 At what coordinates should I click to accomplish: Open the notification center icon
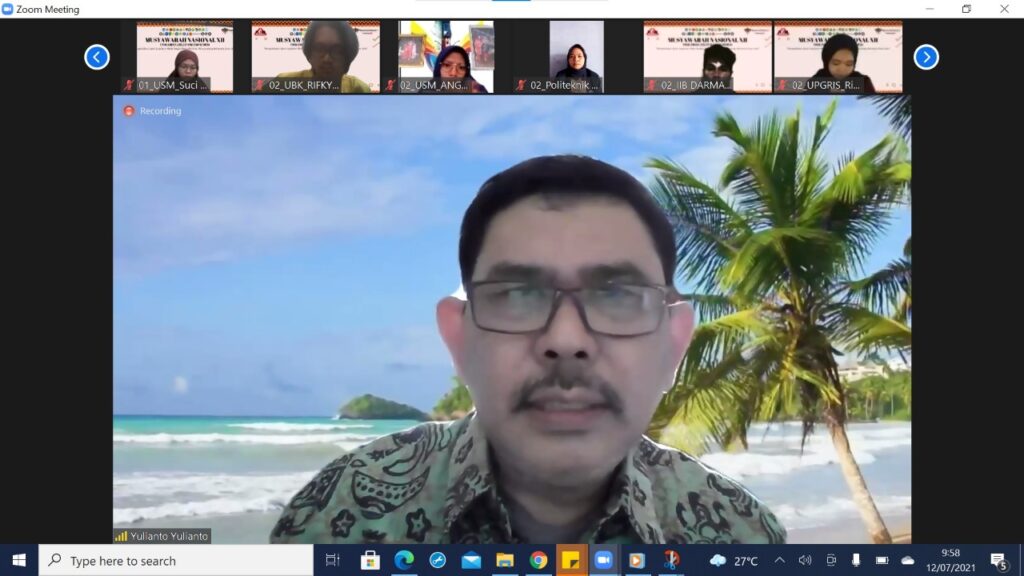pos(998,560)
